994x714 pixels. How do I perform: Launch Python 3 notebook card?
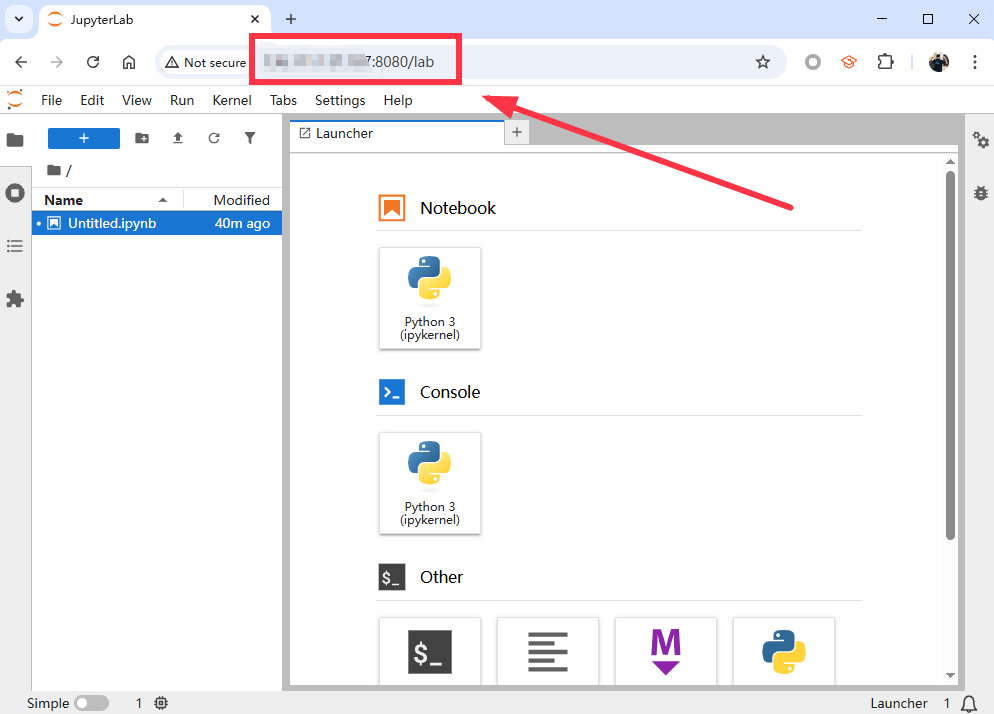(x=430, y=298)
